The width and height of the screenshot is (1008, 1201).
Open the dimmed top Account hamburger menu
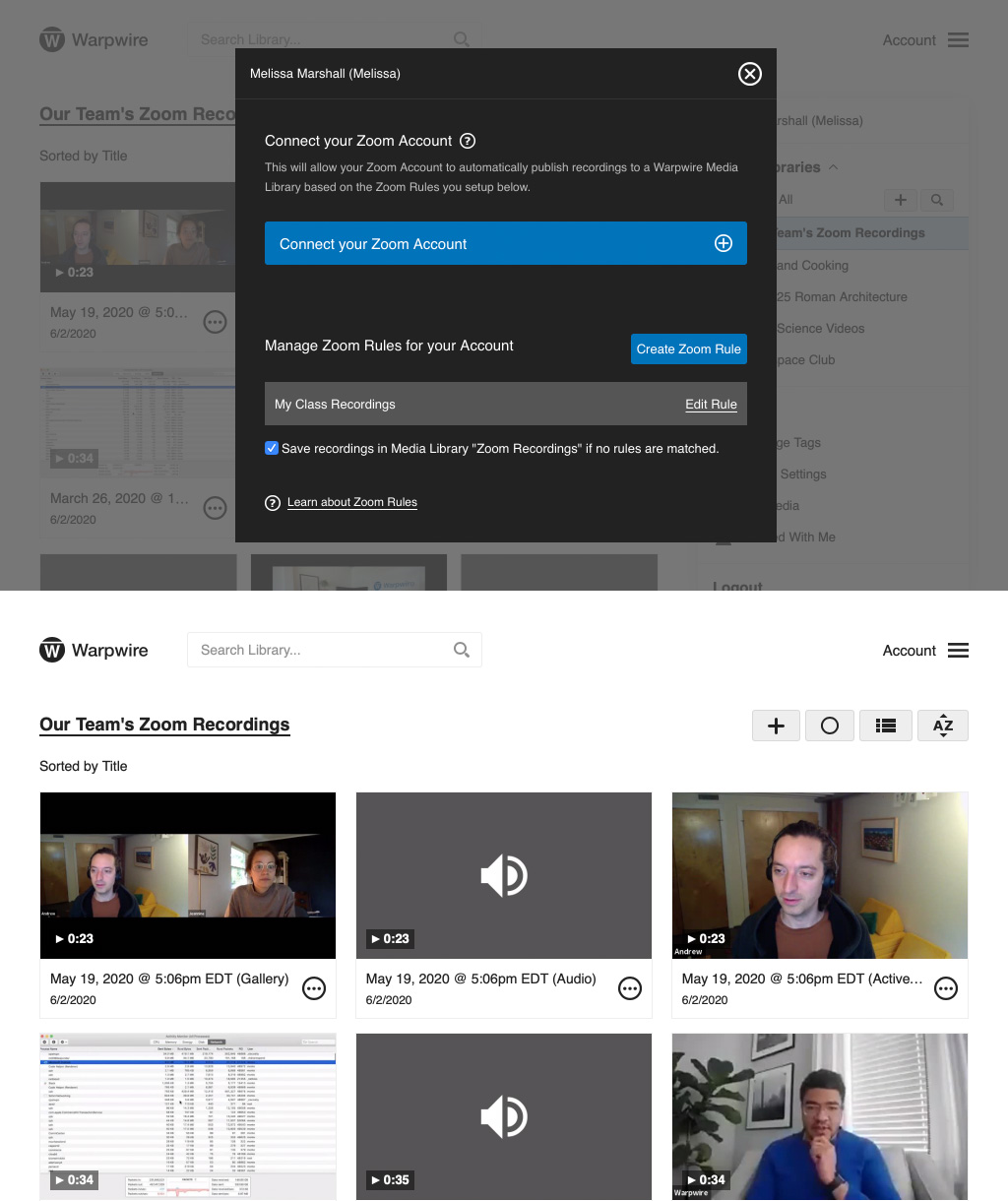click(958, 40)
